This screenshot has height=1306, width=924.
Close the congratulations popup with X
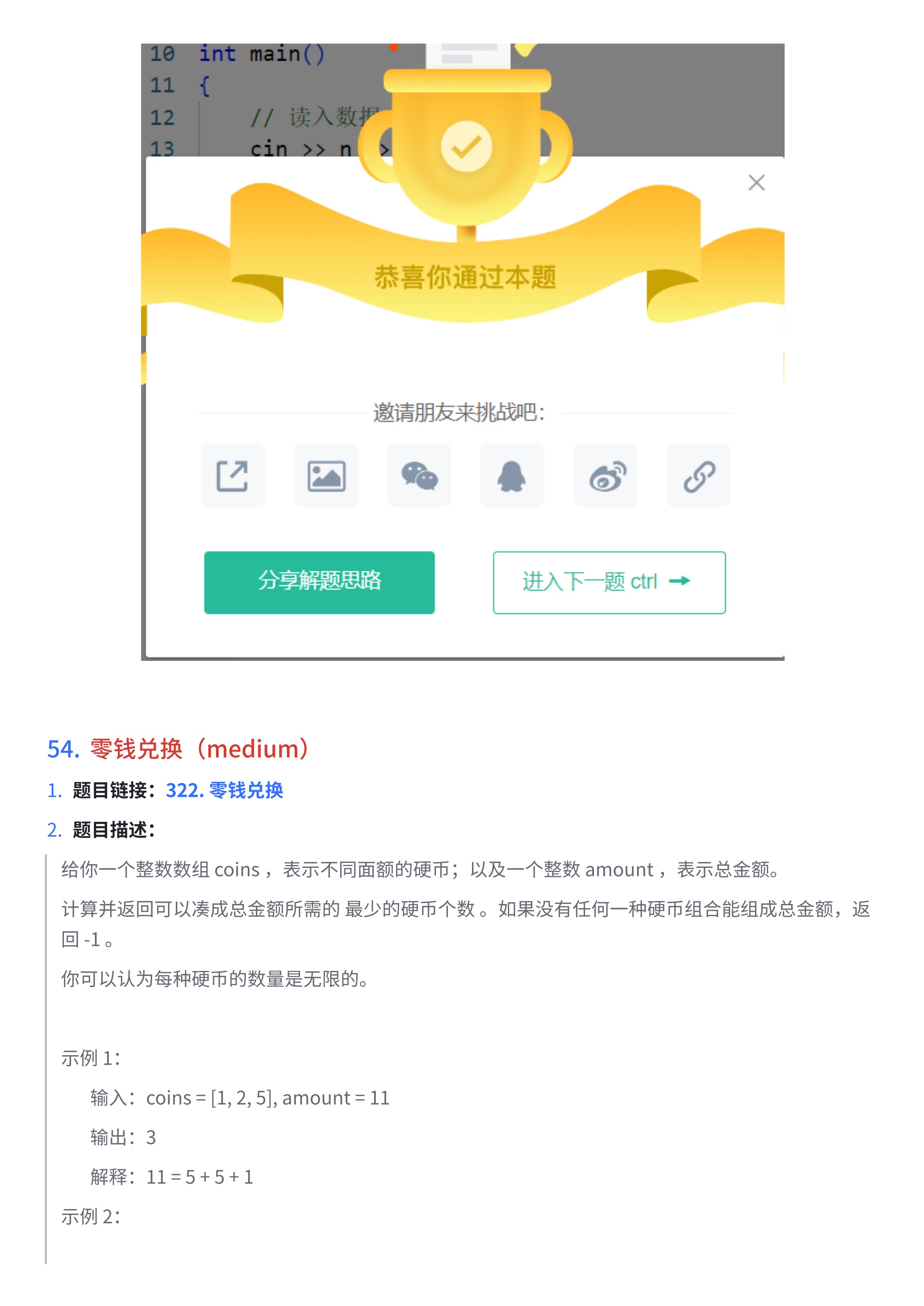[x=756, y=183]
